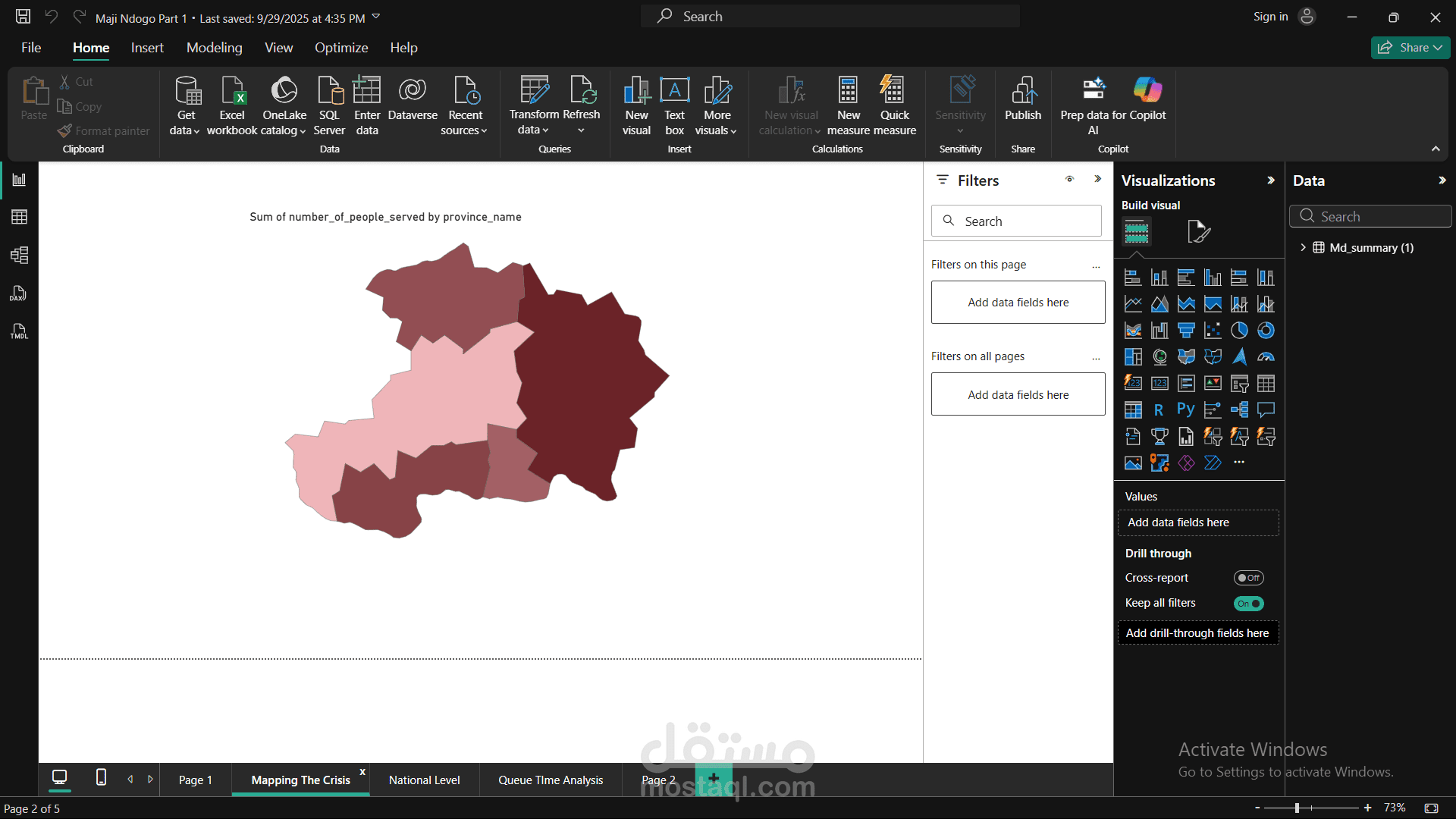Switch to the Table view icon
The image size is (1456, 819).
tap(19, 217)
